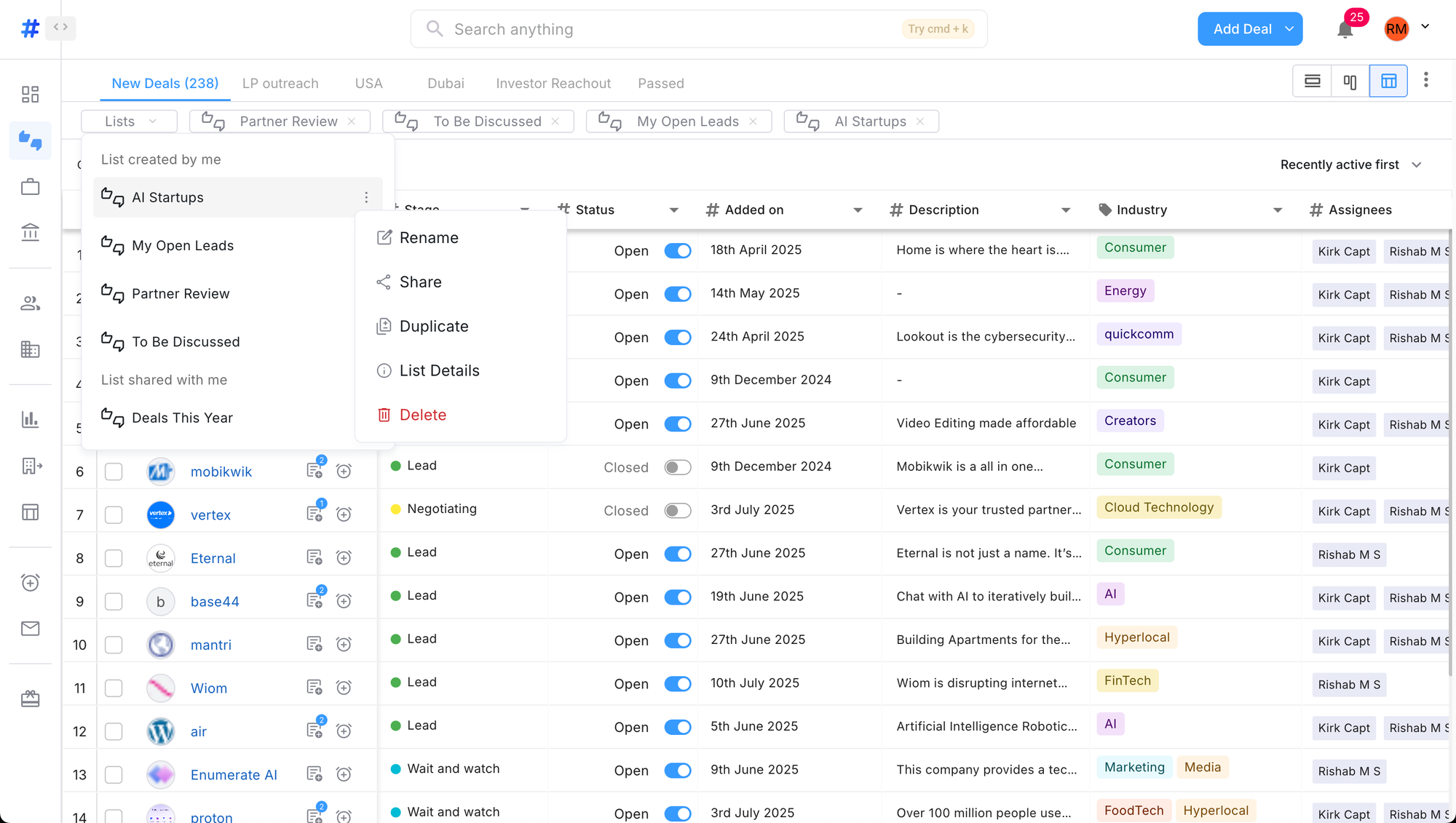The width and height of the screenshot is (1456, 823).
Task: Toggle closed status switch for vertex
Action: (x=677, y=511)
